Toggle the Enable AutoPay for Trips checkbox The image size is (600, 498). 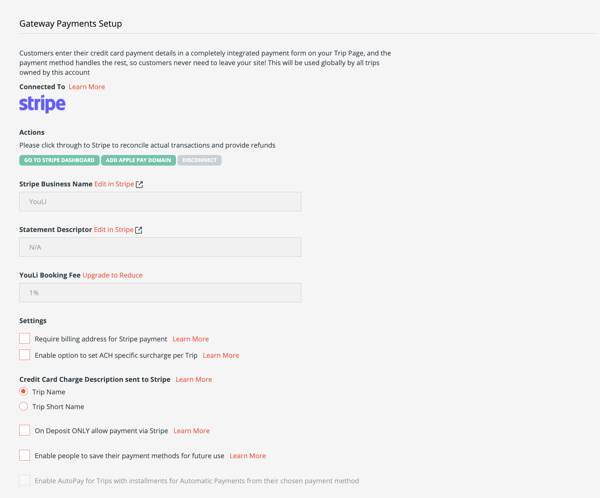(24, 480)
